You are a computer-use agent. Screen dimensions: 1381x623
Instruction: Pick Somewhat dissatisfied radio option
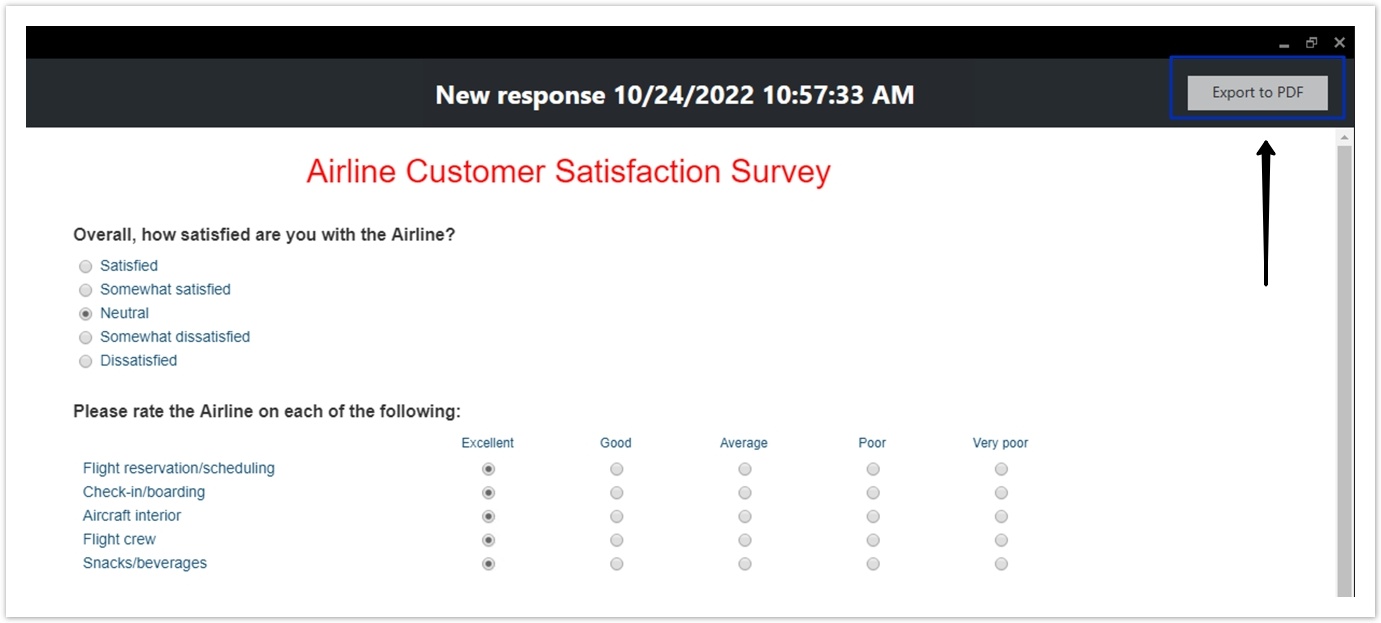click(86, 338)
